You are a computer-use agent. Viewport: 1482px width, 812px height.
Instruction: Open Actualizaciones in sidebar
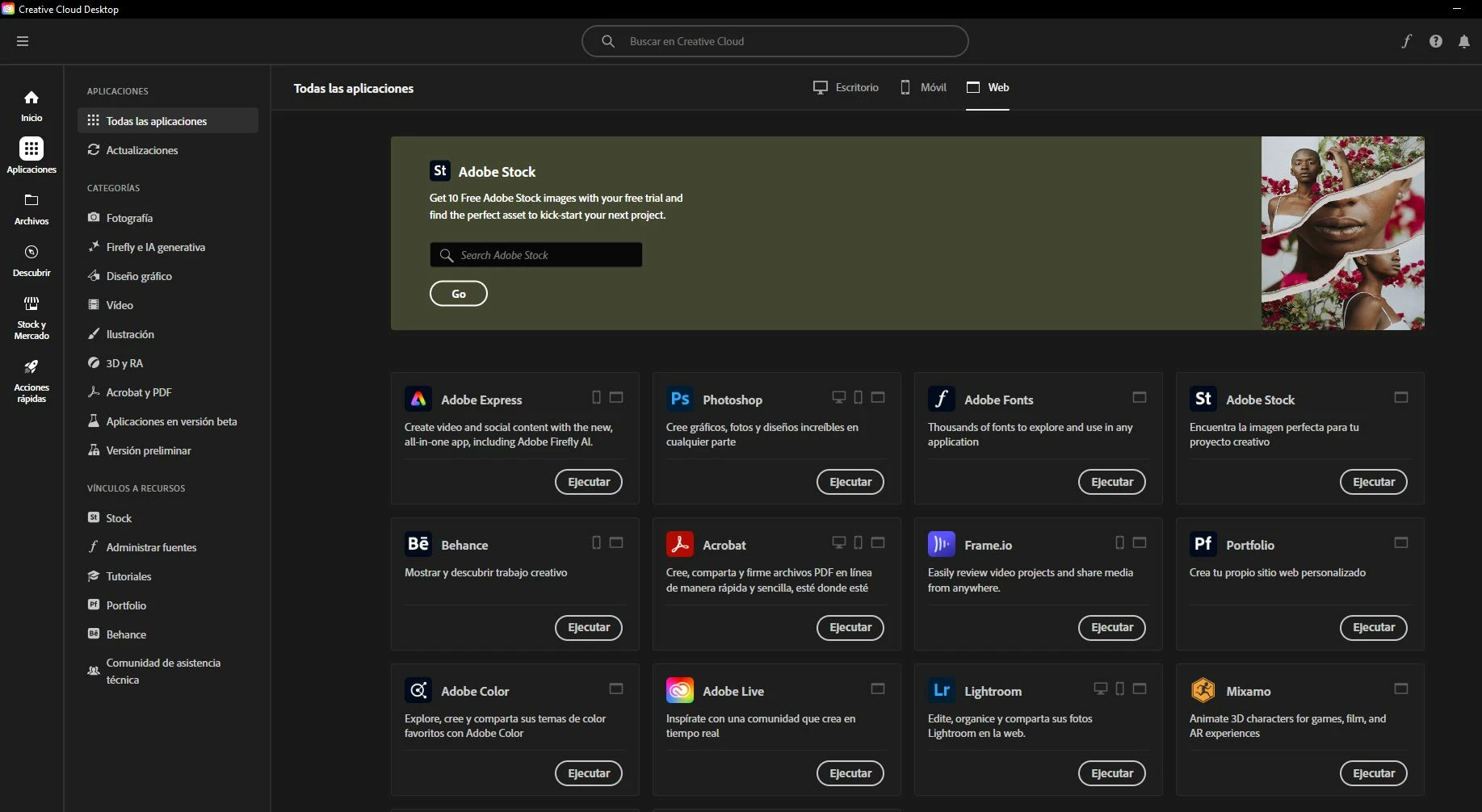point(168,150)
